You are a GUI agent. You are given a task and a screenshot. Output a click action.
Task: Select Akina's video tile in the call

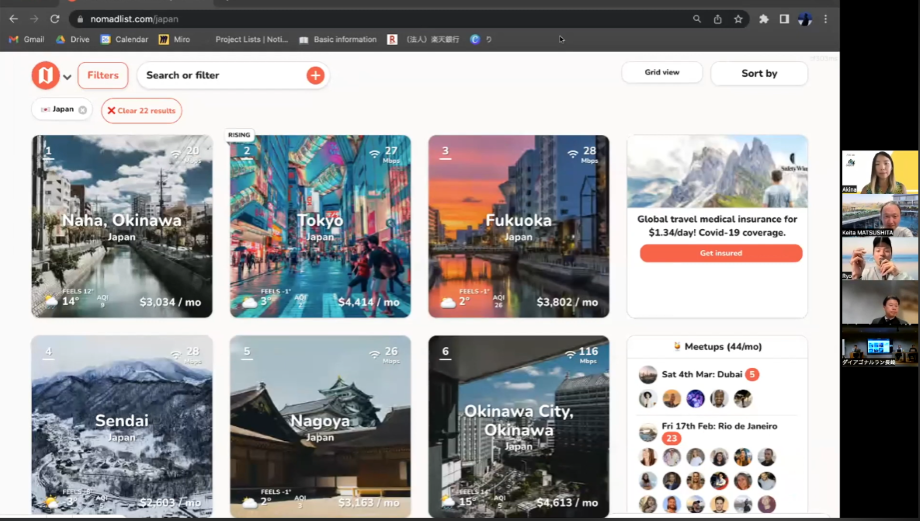[x=880, y=172]
